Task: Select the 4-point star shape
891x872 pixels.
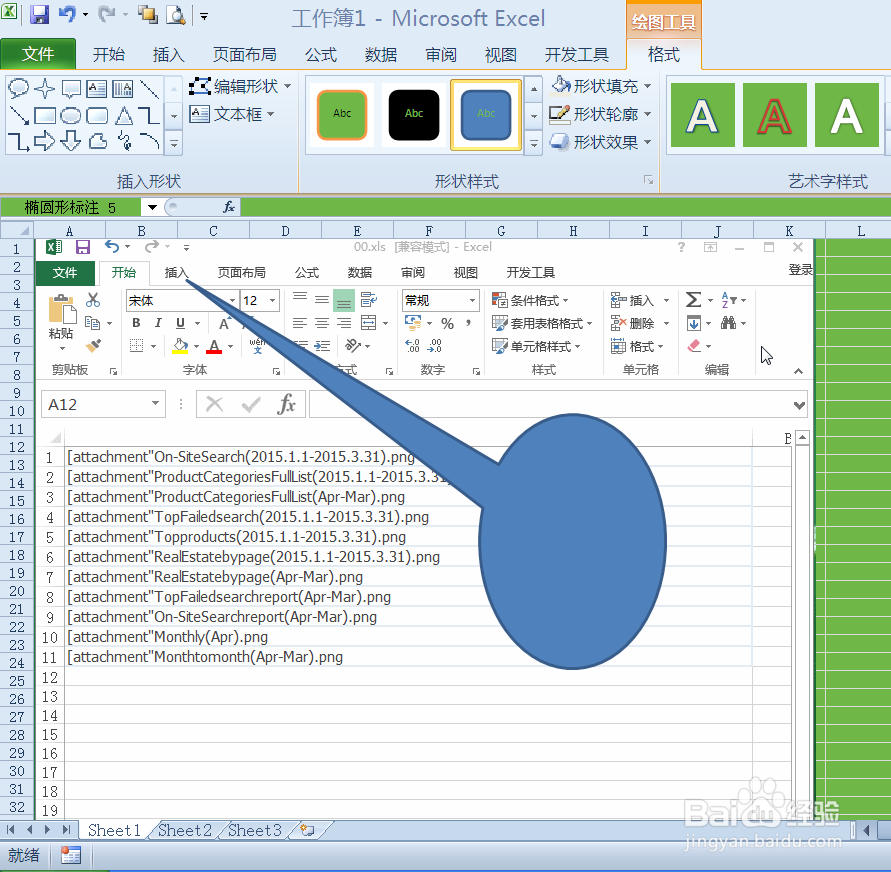Action: (x=44, y=88)
